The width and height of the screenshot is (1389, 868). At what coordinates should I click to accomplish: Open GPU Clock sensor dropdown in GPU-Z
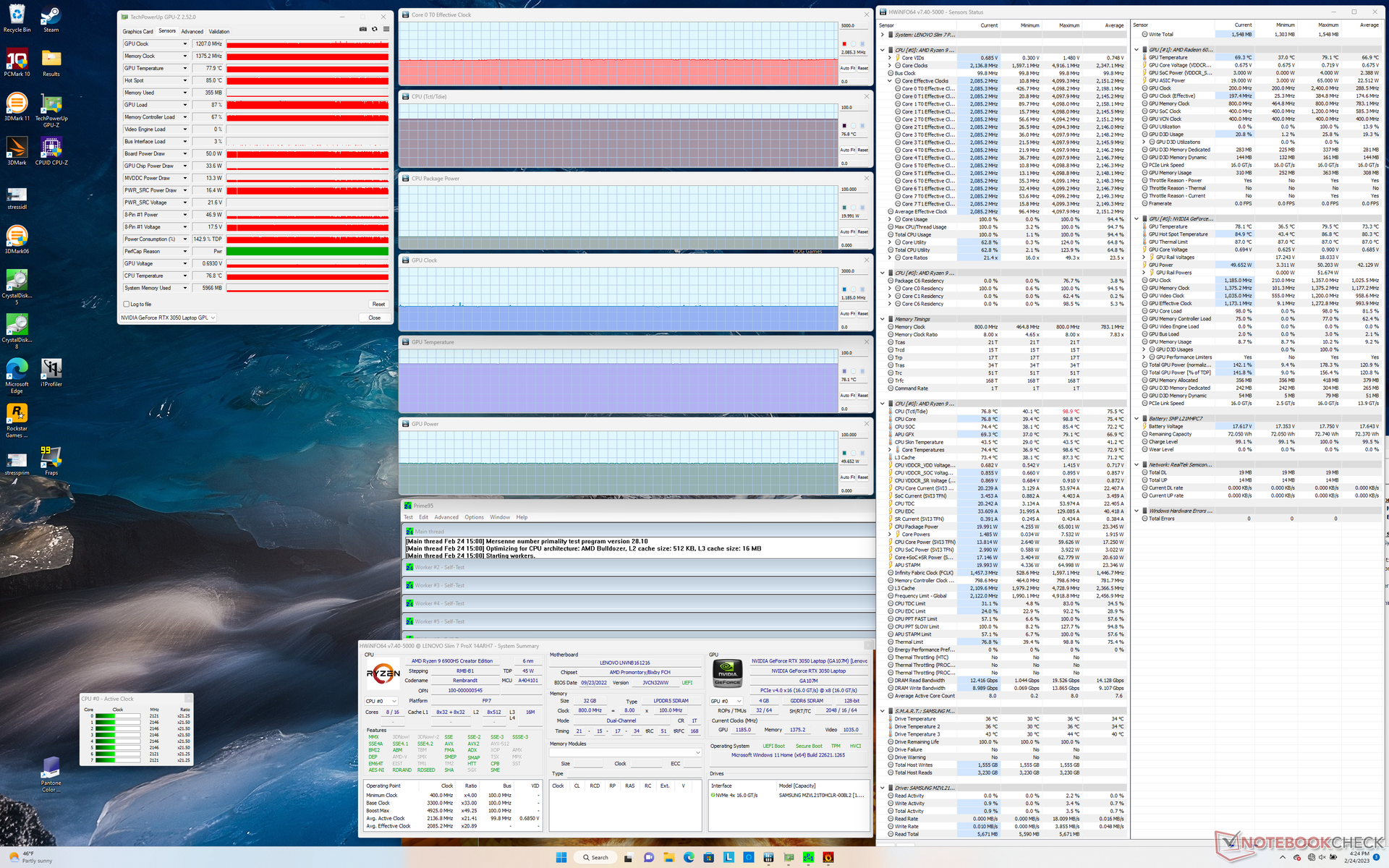coord(185,44)
